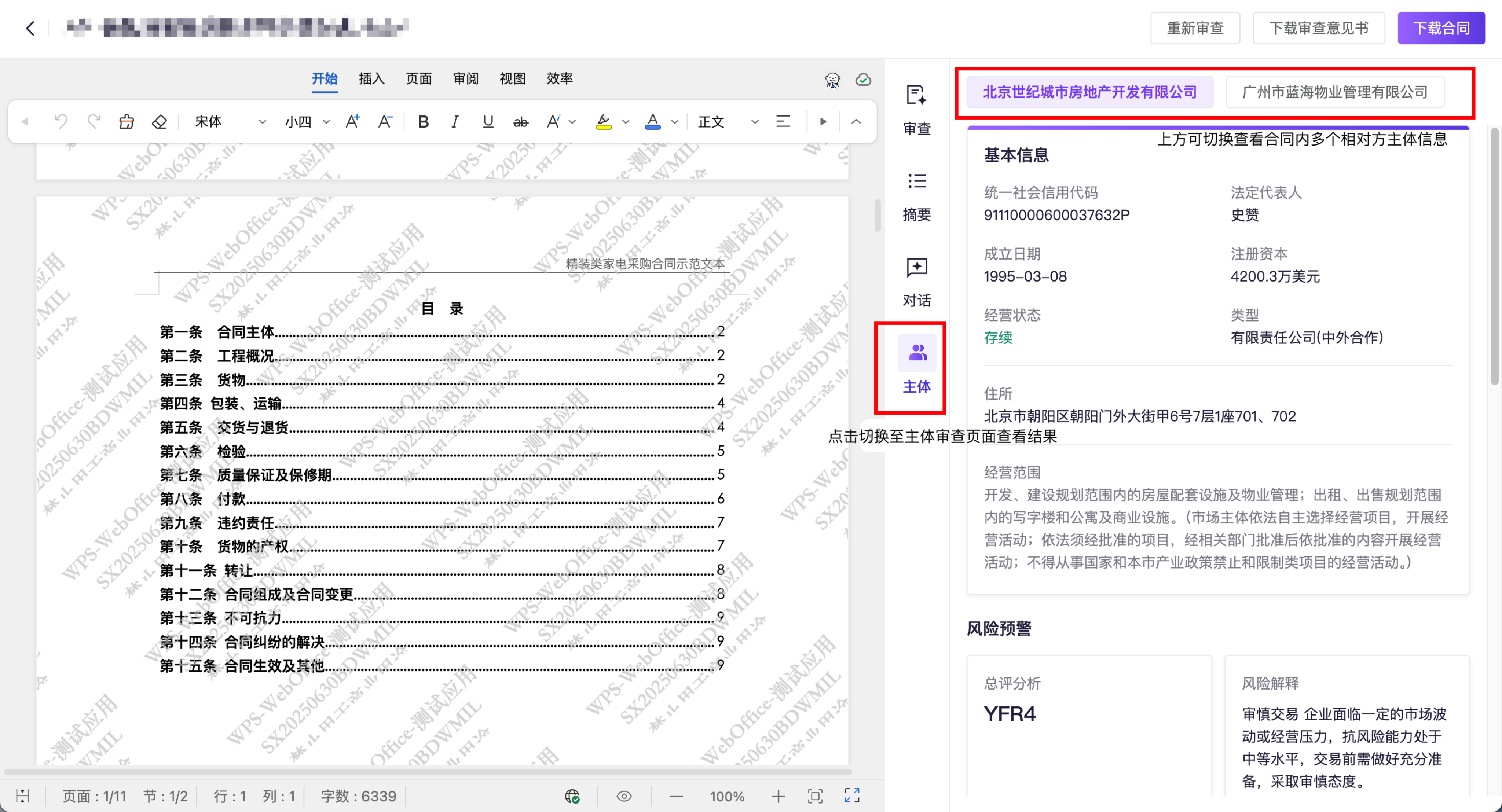The height and width of the screenshot is (812, 1502).
Task: Click the zoom in plus button
Action: (x=778, y=796)
